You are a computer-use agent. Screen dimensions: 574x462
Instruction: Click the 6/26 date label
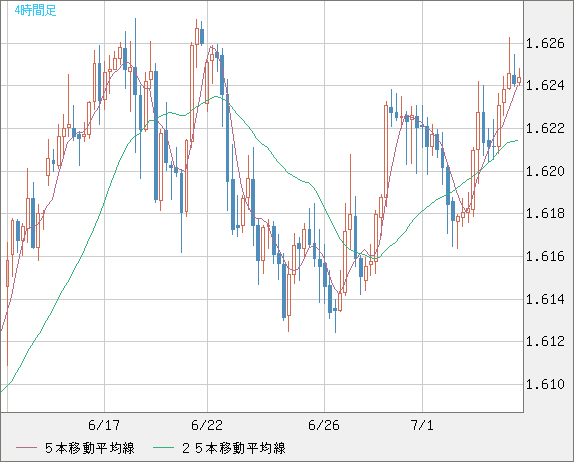pos(324,425)
